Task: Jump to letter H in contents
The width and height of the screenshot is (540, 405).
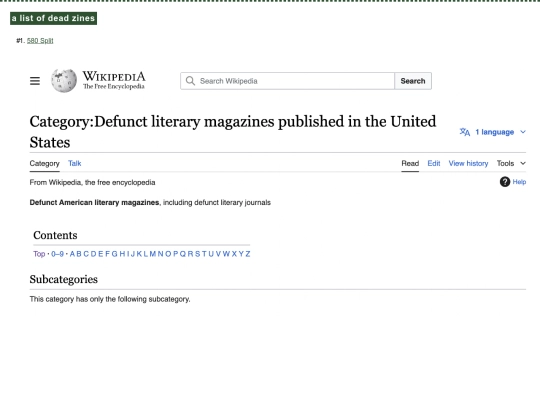Action: pyautogui.click(x=122, y=254)
